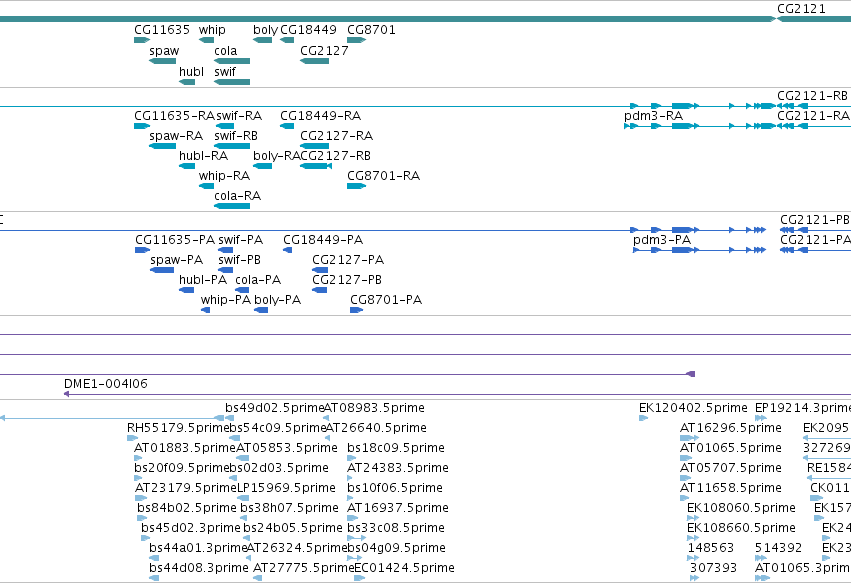The height and width of the screenshot is (583, 851).
Task: Select the EK108060.5prime EST
Action: click(x=693, y=518)
